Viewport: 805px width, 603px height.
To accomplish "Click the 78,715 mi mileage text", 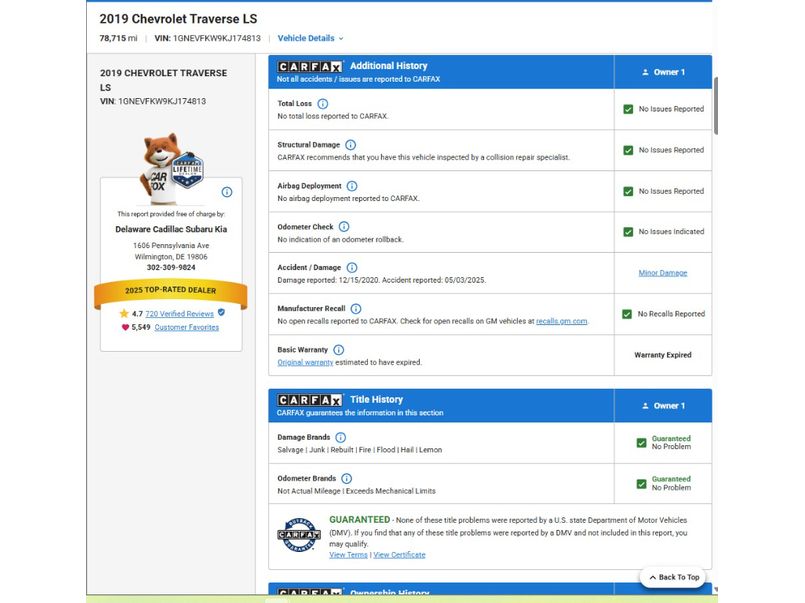I will point(119,38).
